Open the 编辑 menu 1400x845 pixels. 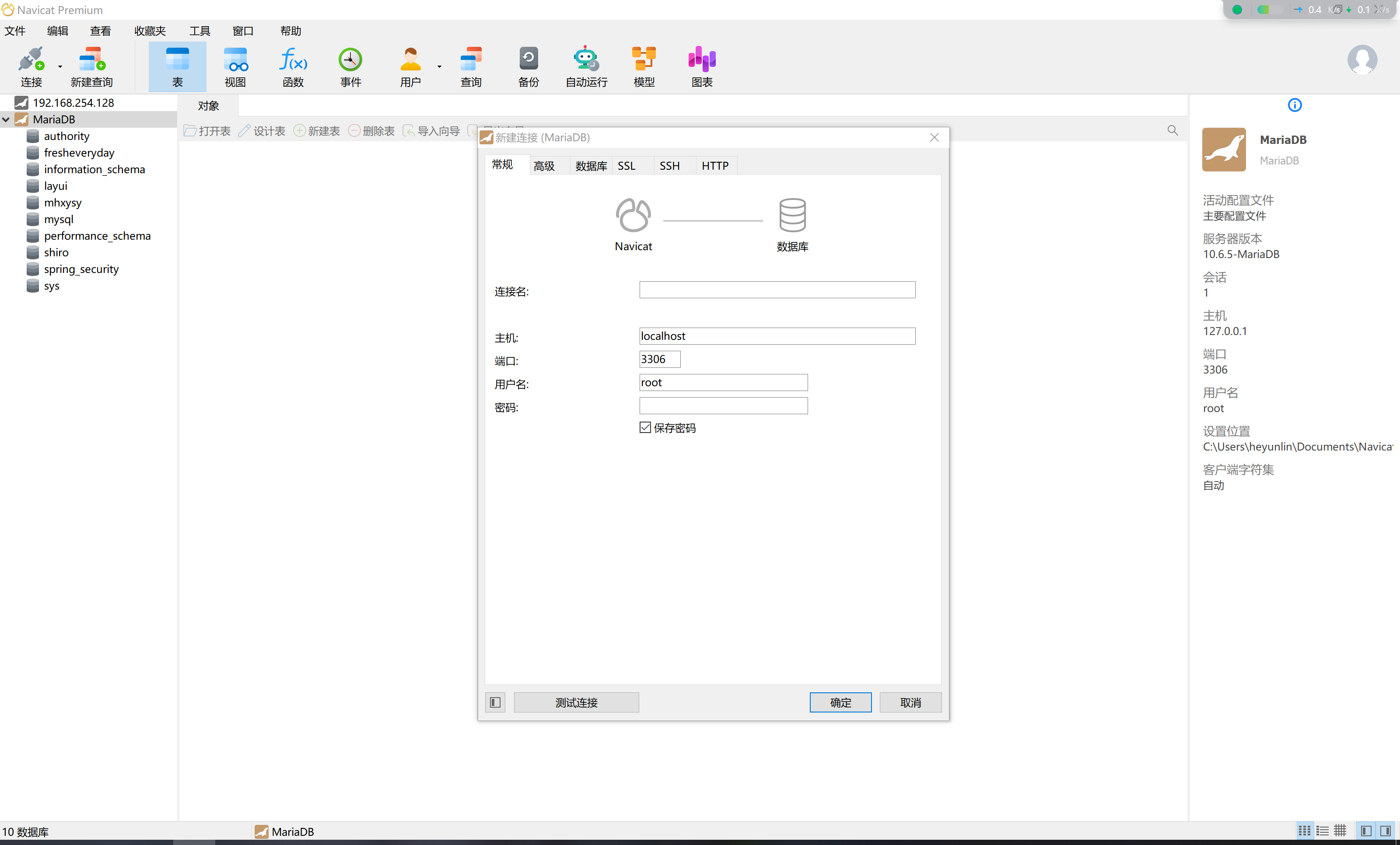coord(57,31)
